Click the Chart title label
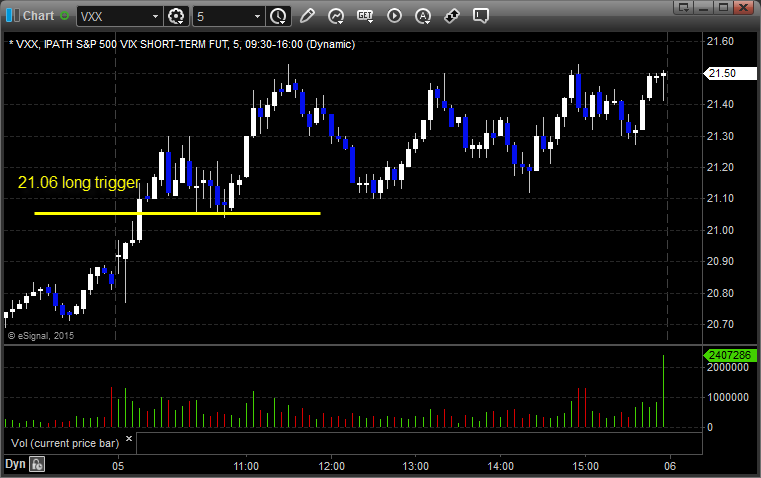 [38, 16]
